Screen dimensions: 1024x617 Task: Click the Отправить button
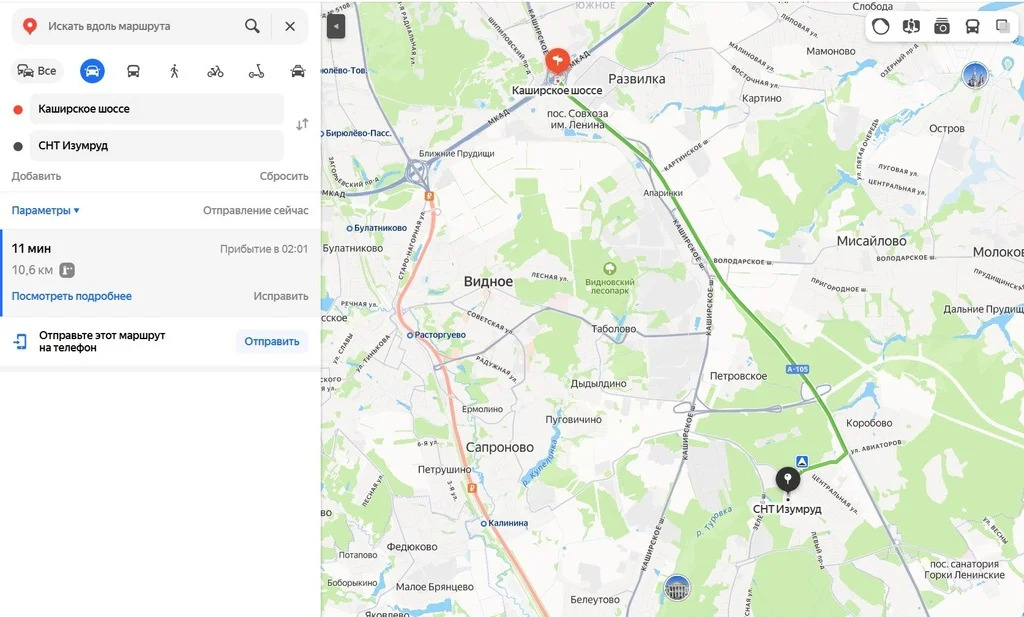[272, 341]
